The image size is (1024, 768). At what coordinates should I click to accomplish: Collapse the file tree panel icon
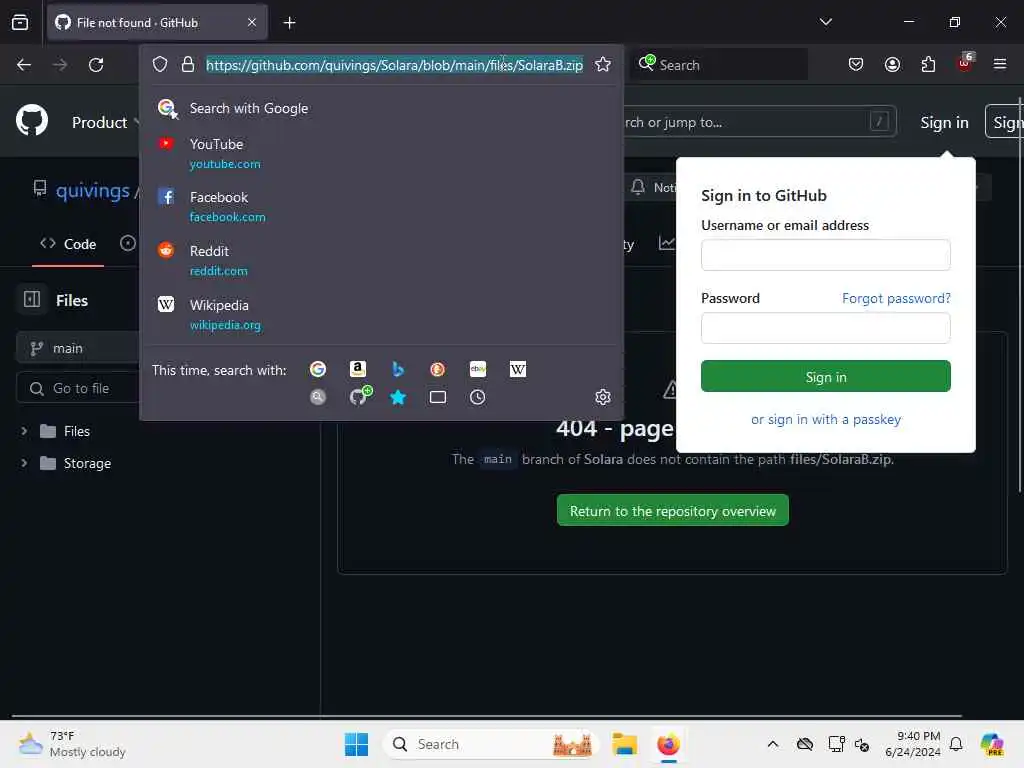point(32,300)
